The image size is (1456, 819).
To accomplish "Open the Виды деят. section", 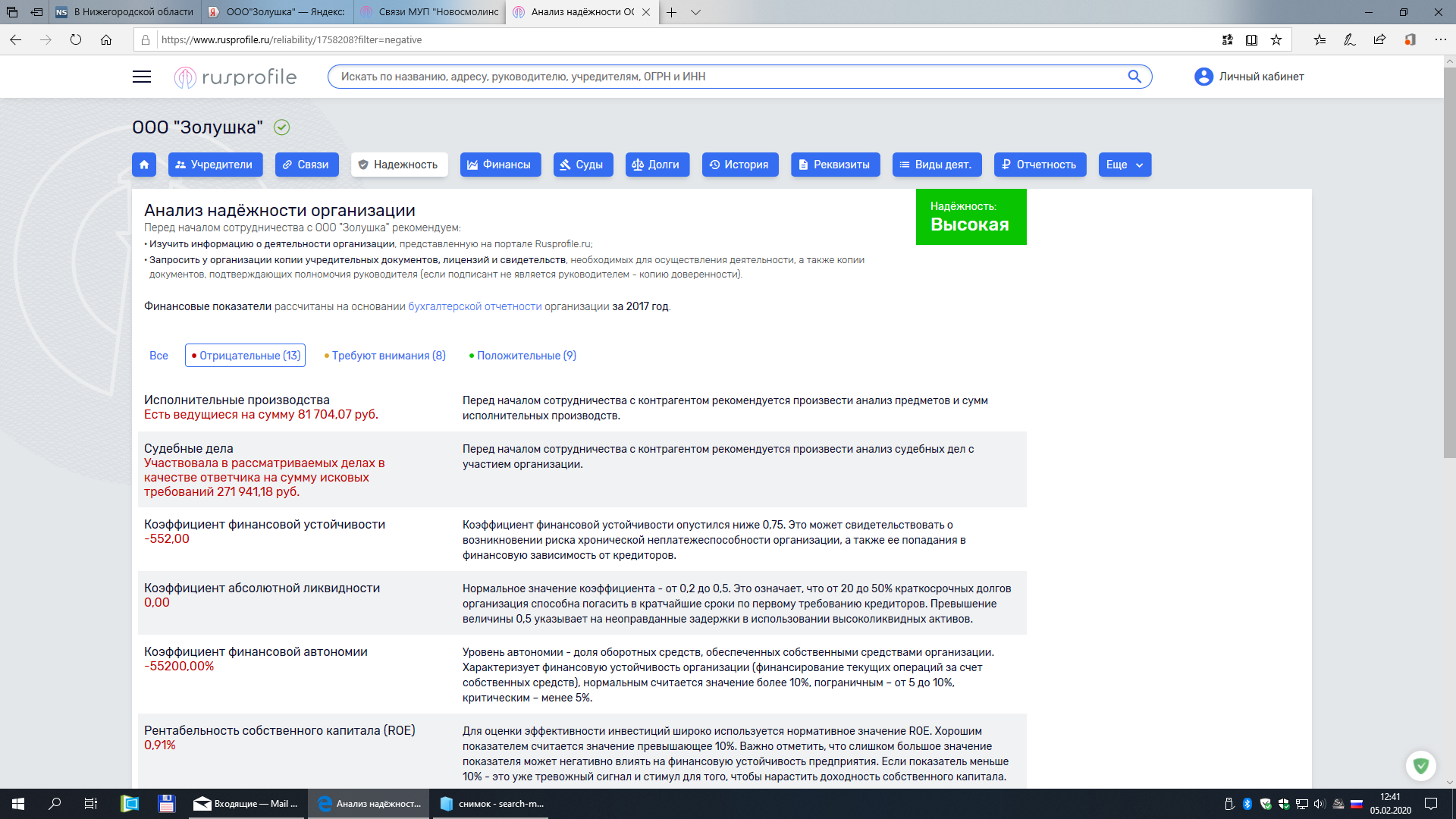I will coord(937,165).
